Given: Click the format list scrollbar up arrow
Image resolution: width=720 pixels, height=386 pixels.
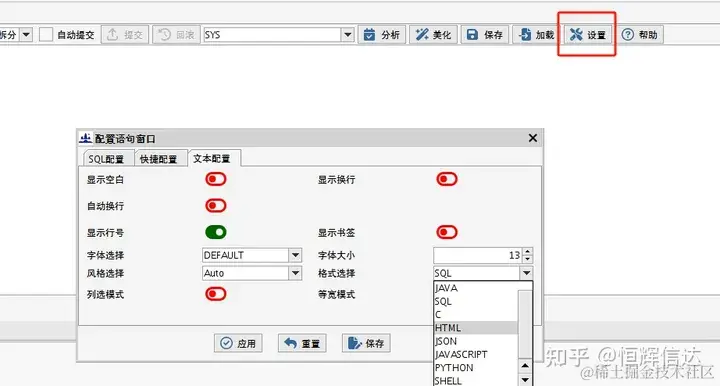Looking at the screenshot, I should pyautogui.click(x=525, y=366).
